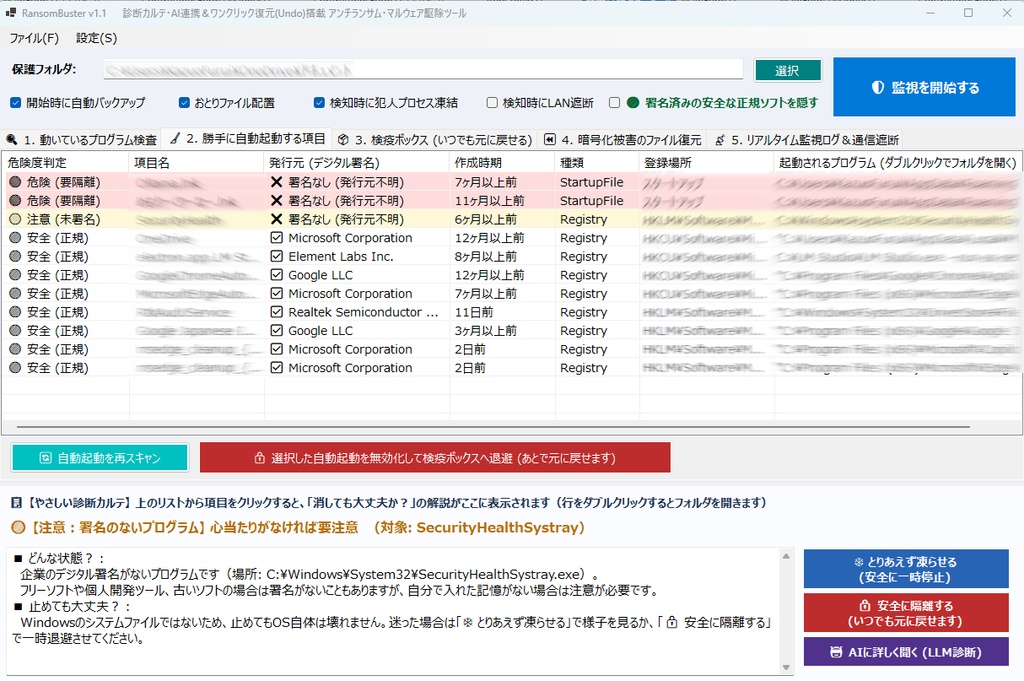Click down arrow of description scrollbar
Image resolution: width=1024 pixels, height=681 pixels.
click(x=786, y=667)
